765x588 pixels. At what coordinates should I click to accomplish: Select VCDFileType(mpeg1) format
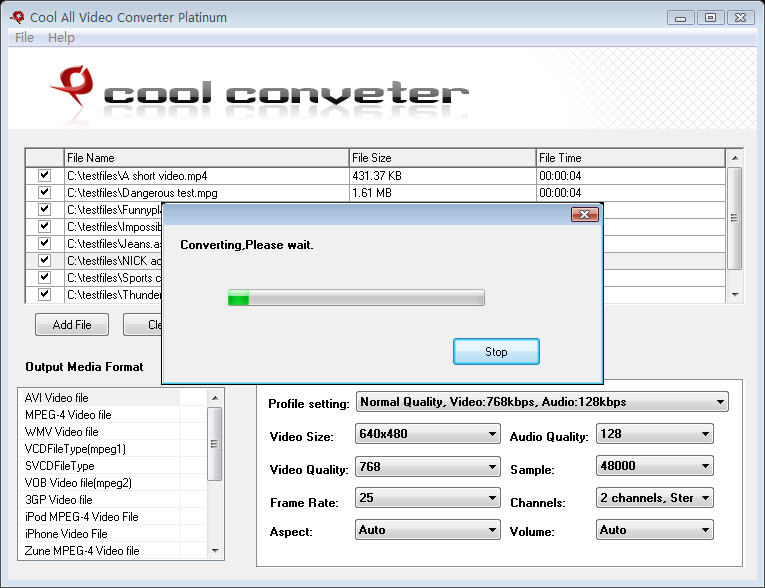(112, 449)
